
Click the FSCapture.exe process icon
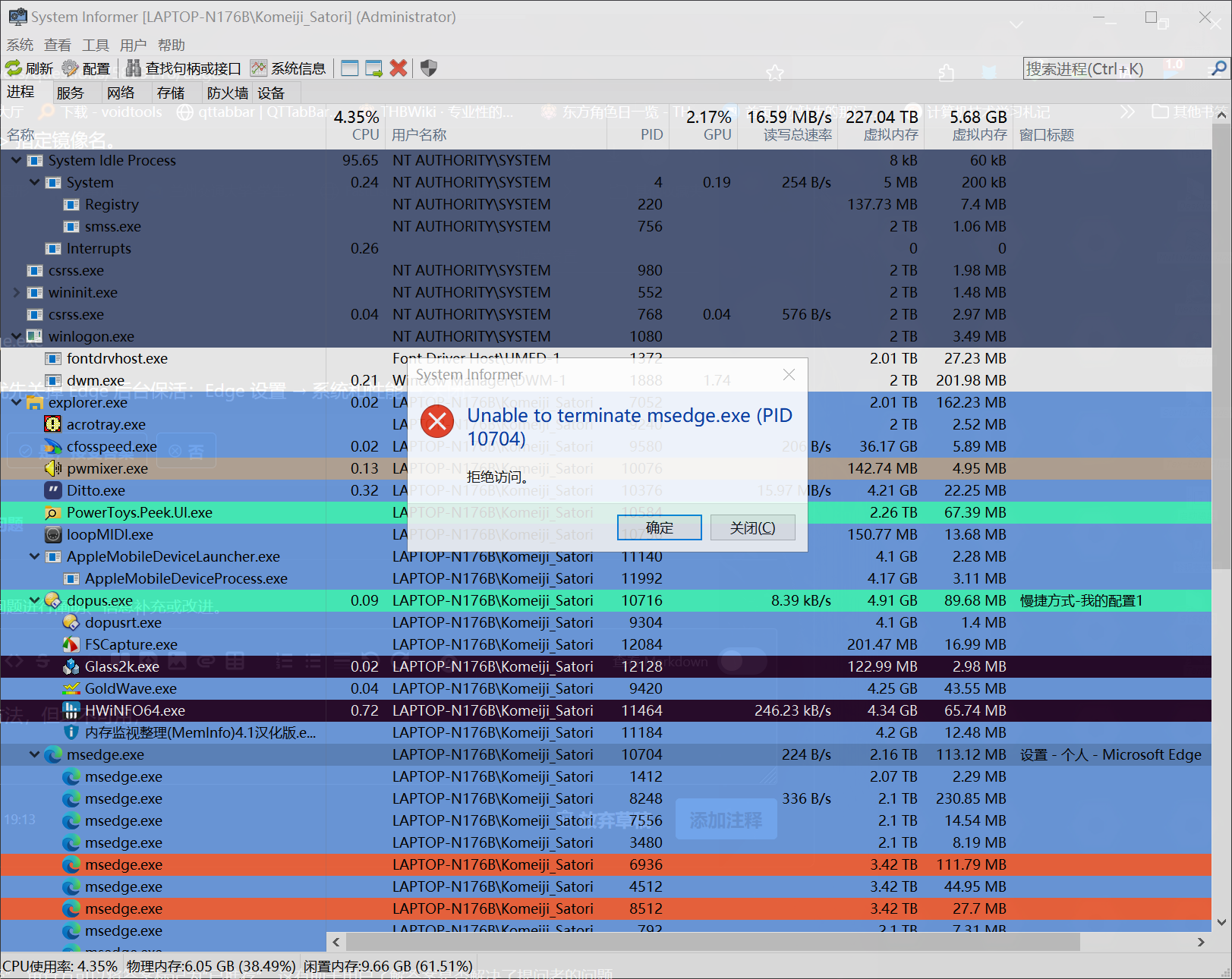pos(71,644)
